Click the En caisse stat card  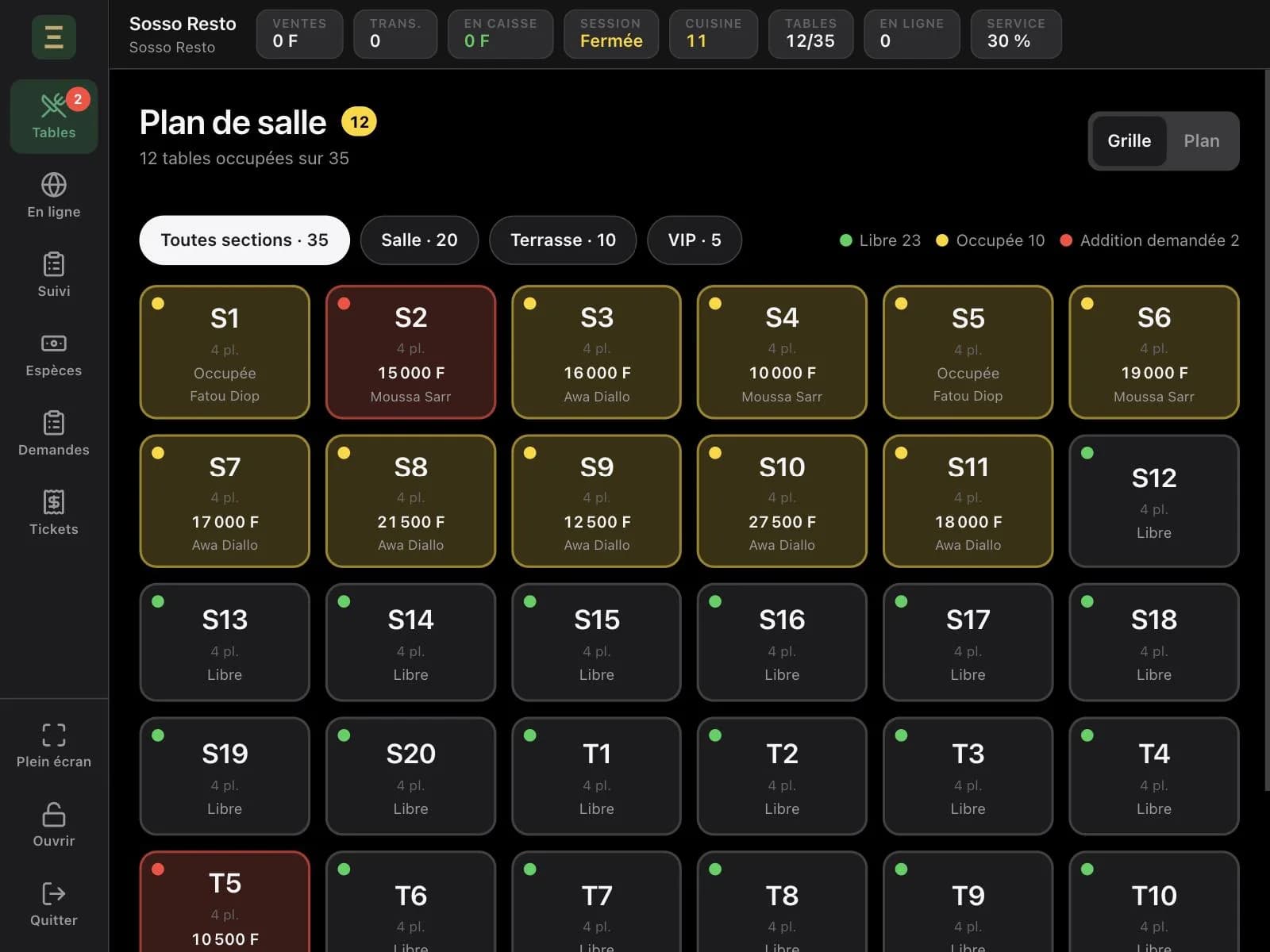[500, 34]
